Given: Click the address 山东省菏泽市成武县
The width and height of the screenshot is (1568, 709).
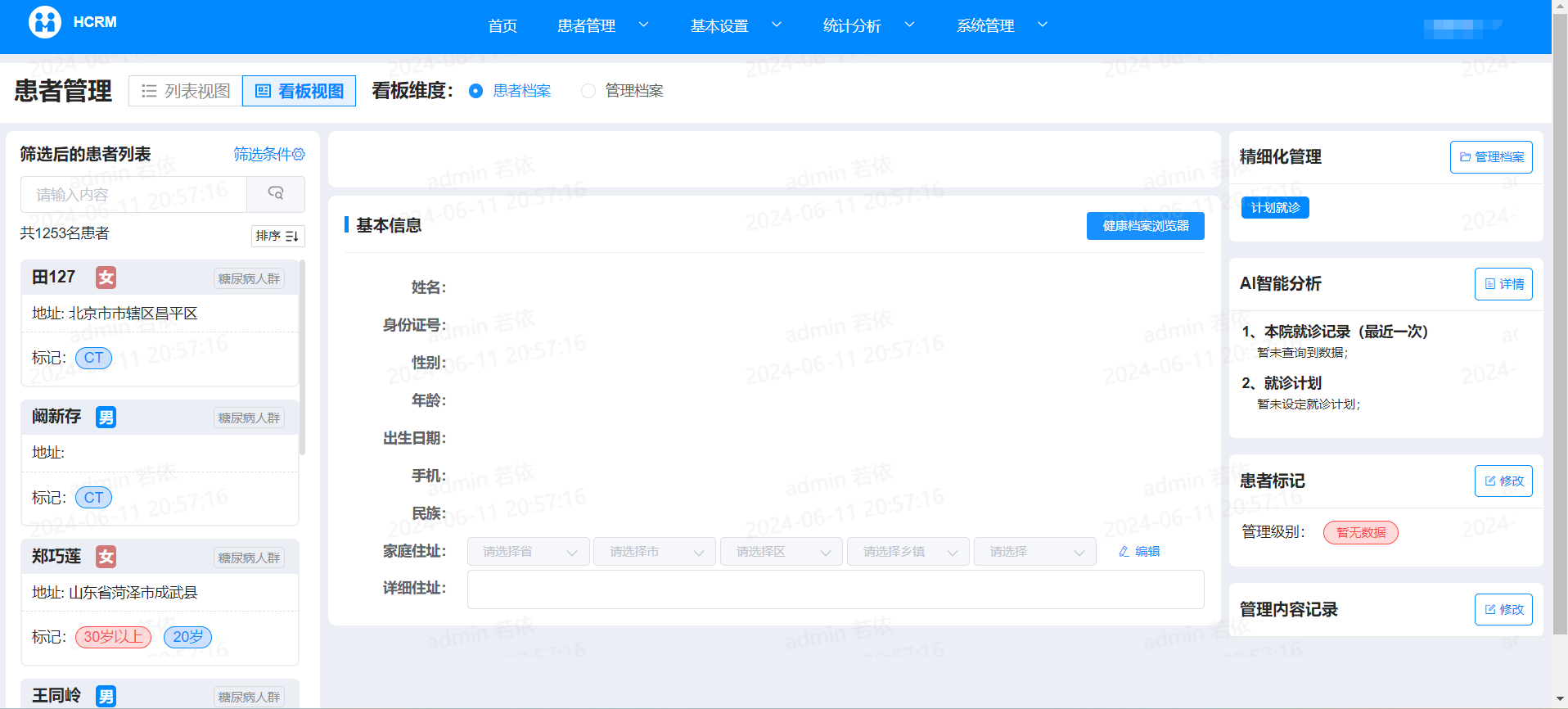Looking at the screenshot, I should (x=133, y=593).
